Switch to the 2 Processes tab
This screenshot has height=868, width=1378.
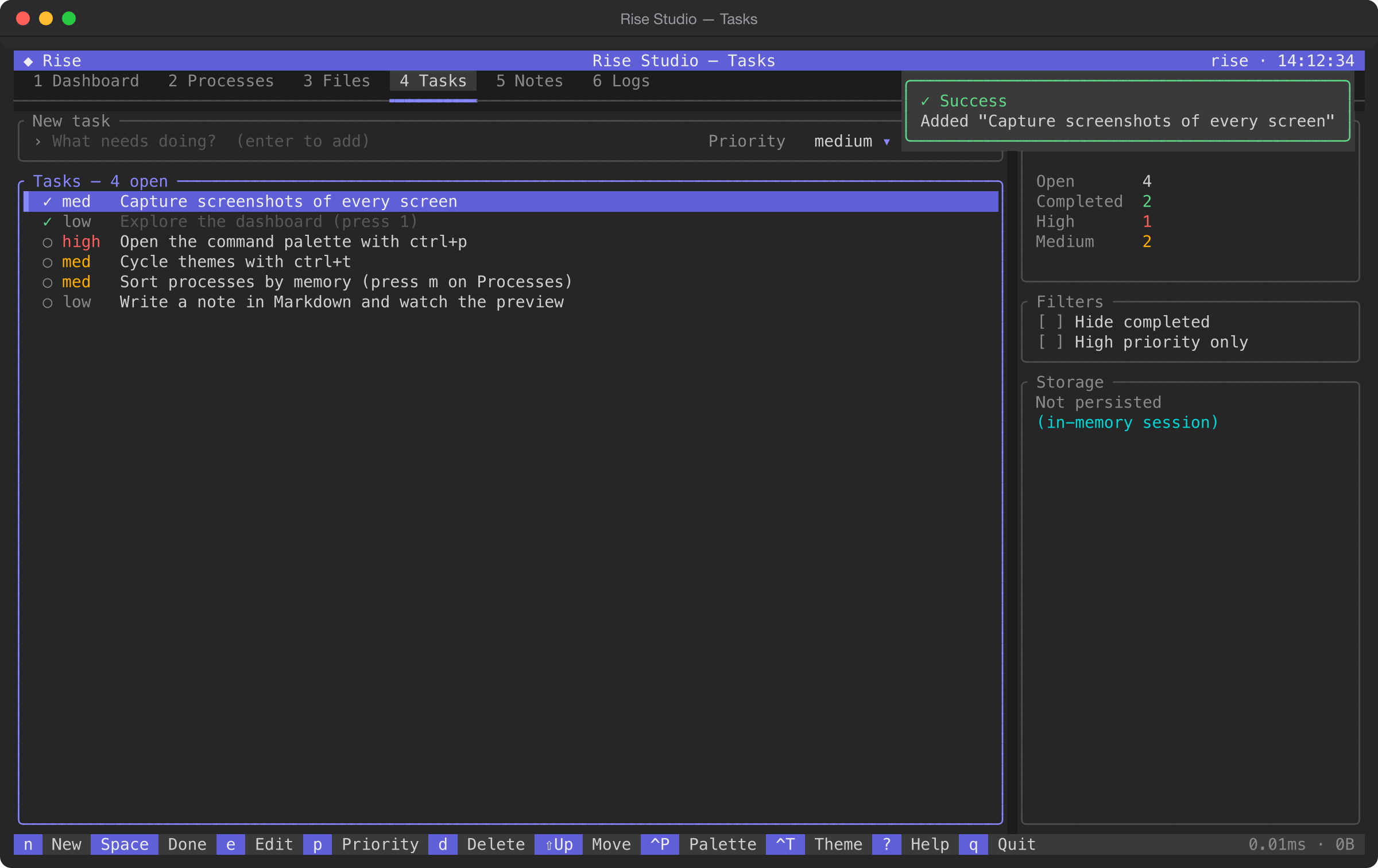pyautogui.click(x=221, y=81)
